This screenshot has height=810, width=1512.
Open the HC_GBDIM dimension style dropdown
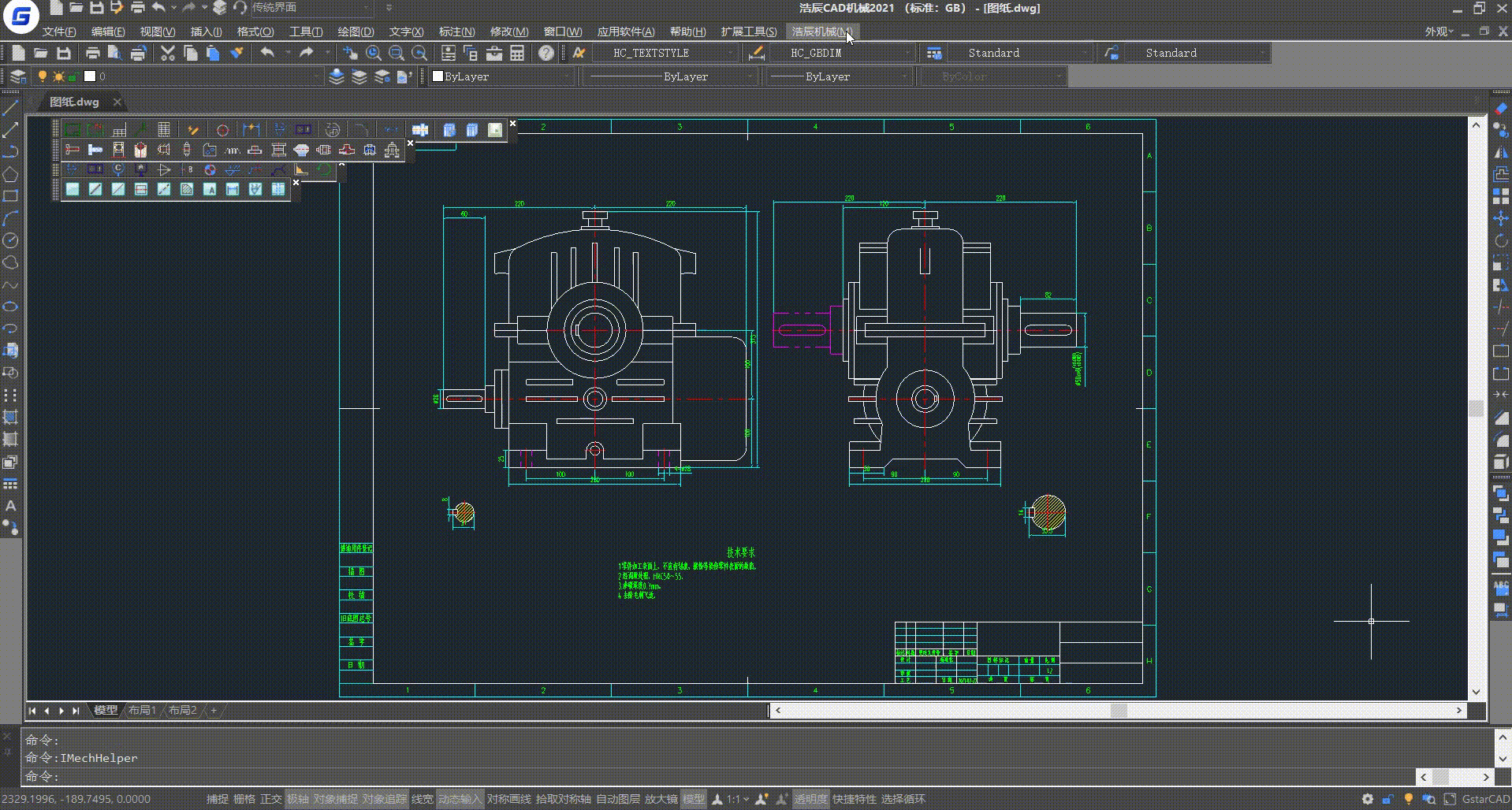(841, 53)
